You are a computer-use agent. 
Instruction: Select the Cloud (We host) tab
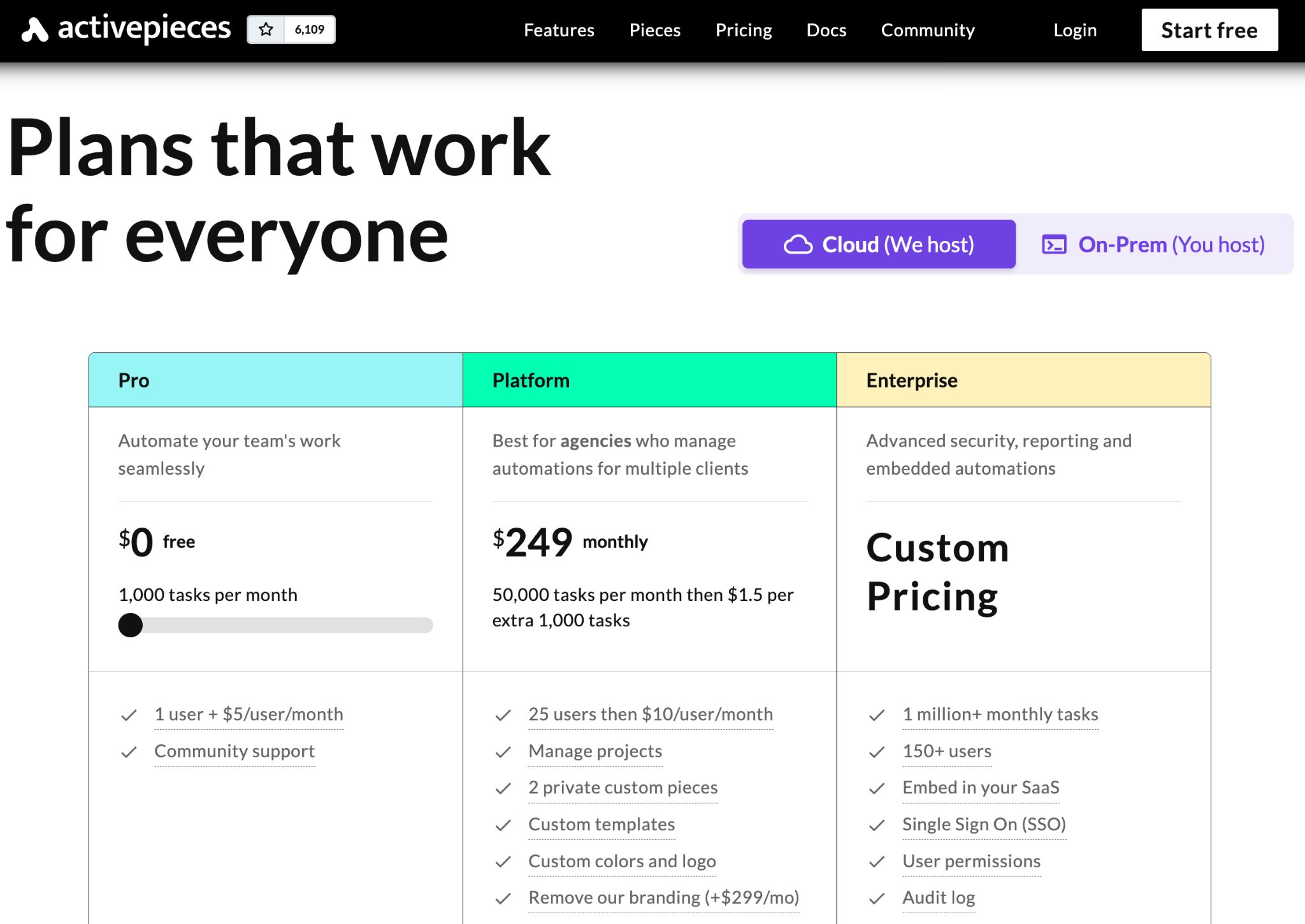[879, 244]
